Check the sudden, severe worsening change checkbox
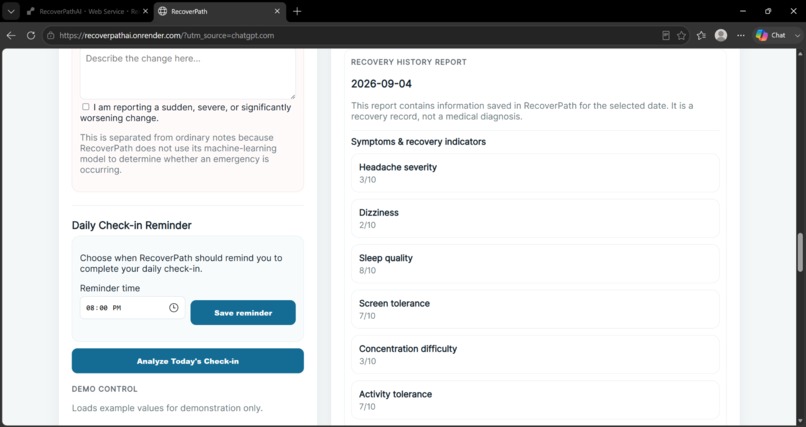The height and width of the screenshot is (427, 806). tap(85, 107)
